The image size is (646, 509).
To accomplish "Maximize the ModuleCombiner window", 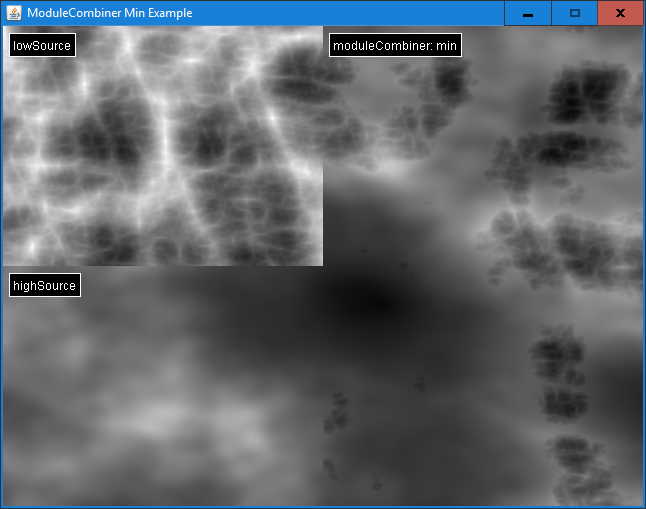I will [574, 13].
